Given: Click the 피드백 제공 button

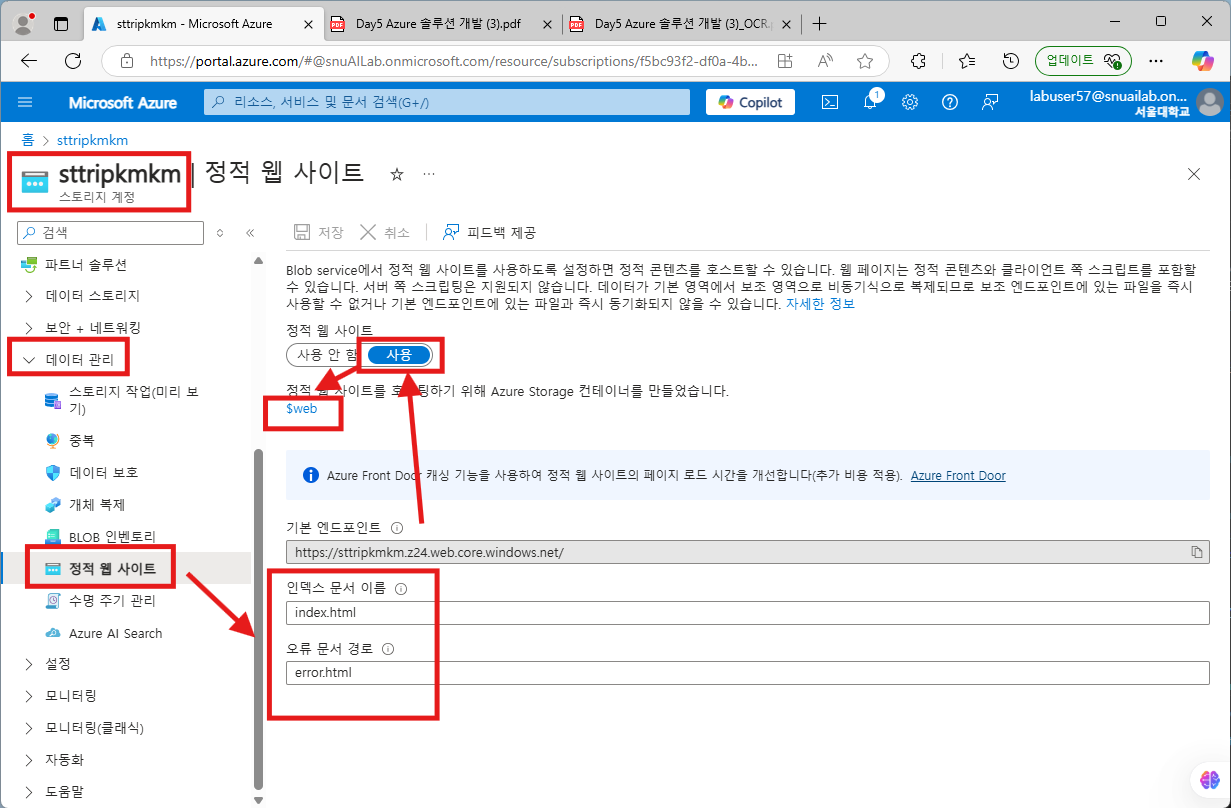Looking at the screenshot, I should click(x=490, y=232).
